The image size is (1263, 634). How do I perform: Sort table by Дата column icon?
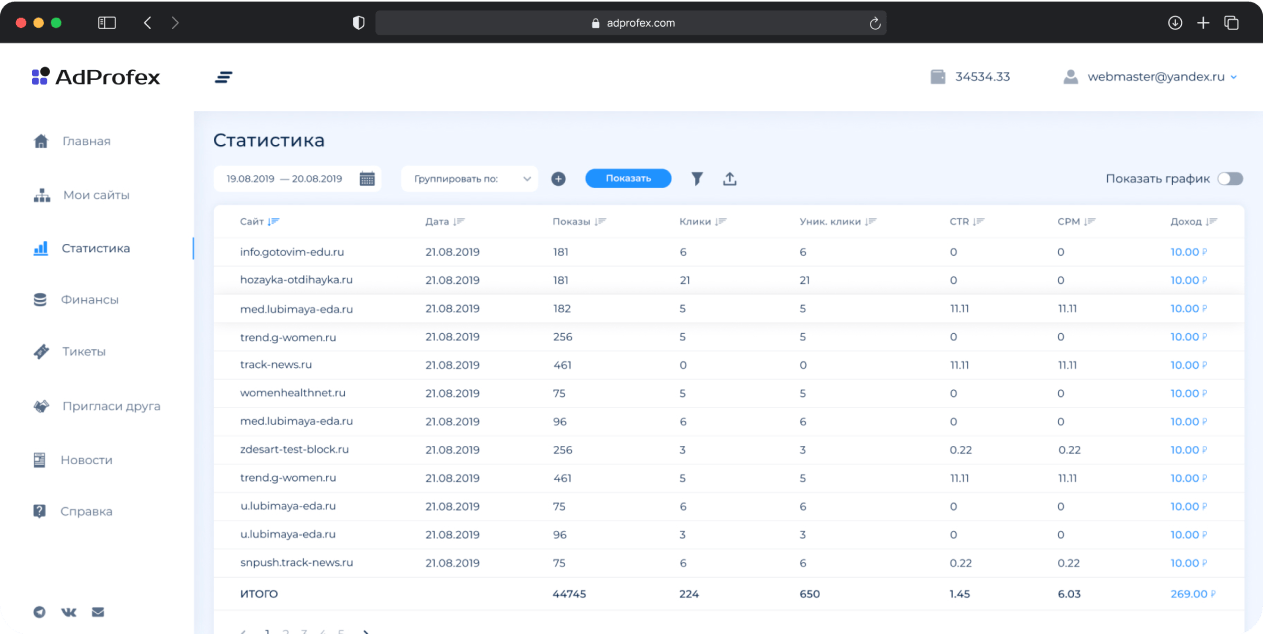(459, 221)
